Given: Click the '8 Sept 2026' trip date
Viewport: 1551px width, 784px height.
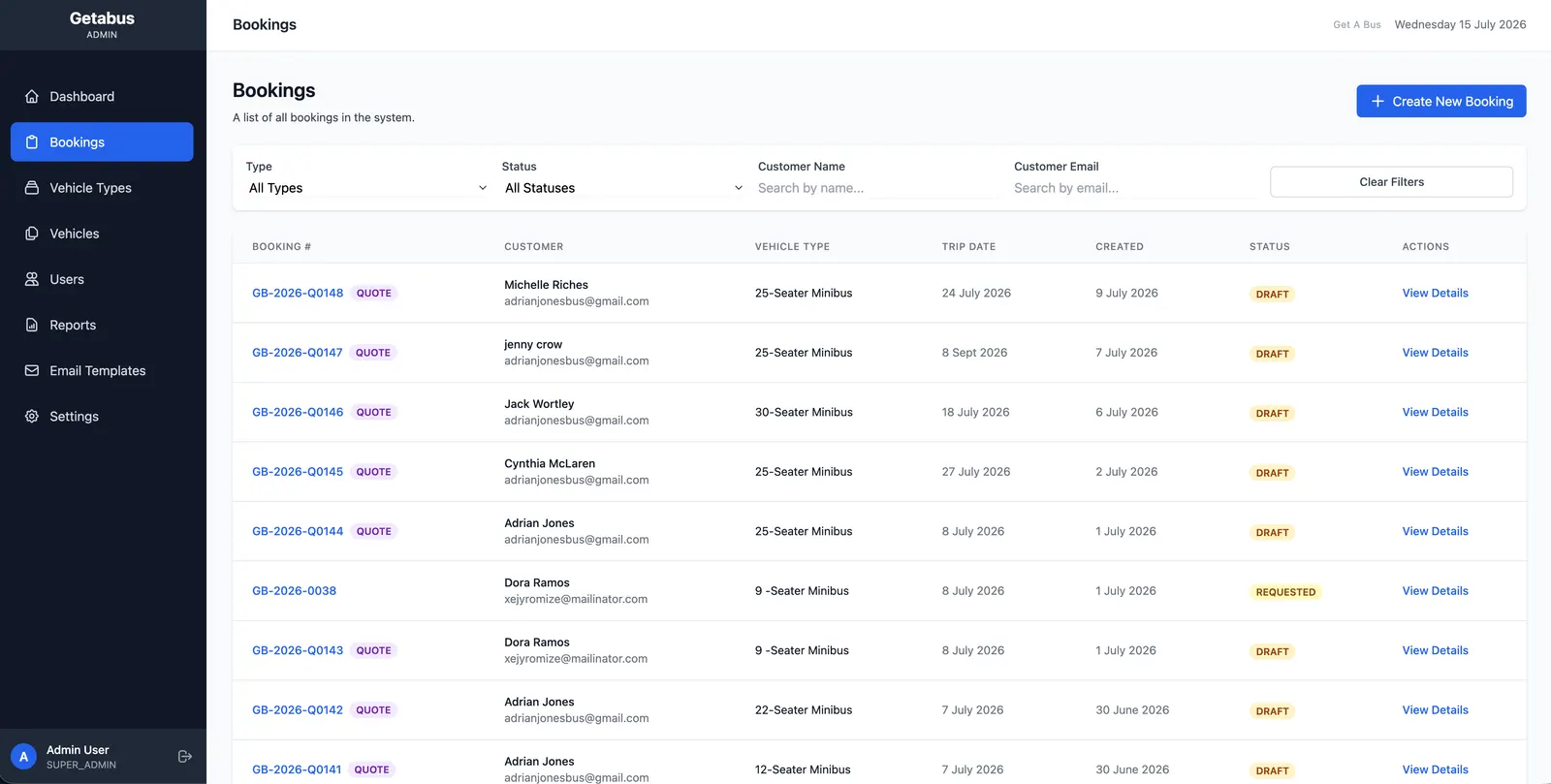Looking at the screenshot, I should [974, 353].
